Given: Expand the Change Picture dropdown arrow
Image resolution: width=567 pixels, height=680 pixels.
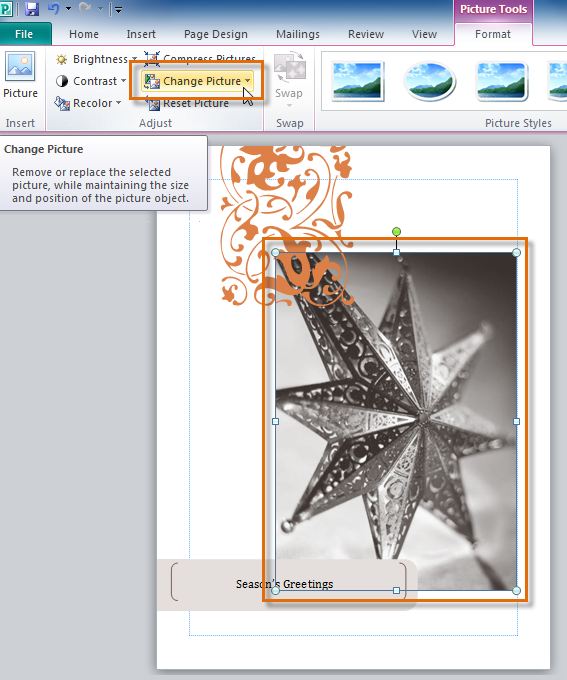Looking at the screenshot, I should coord(247,81).
